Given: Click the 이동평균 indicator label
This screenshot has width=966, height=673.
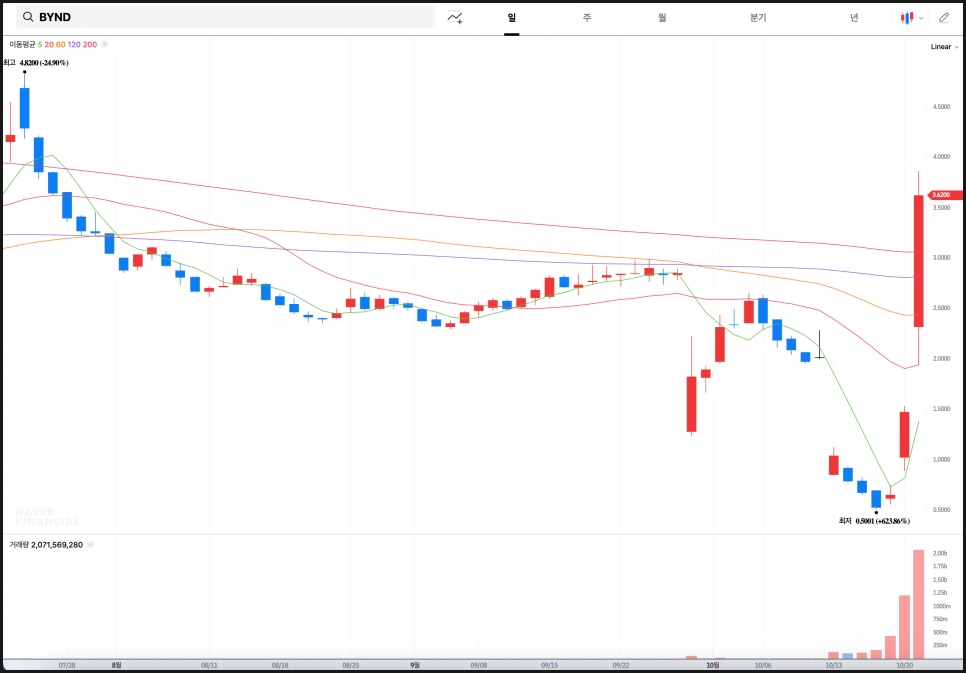Looking at the screenshot, I should pos(22,44).
